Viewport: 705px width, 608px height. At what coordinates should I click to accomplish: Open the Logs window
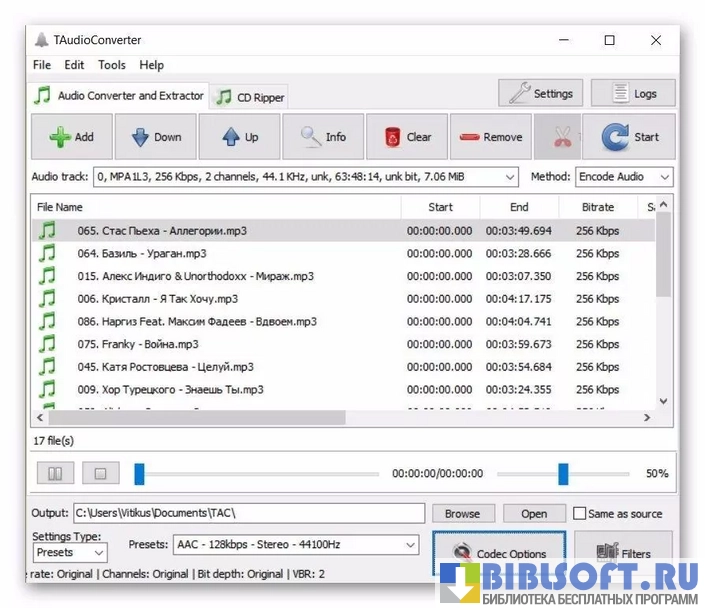tap(633, 93)
